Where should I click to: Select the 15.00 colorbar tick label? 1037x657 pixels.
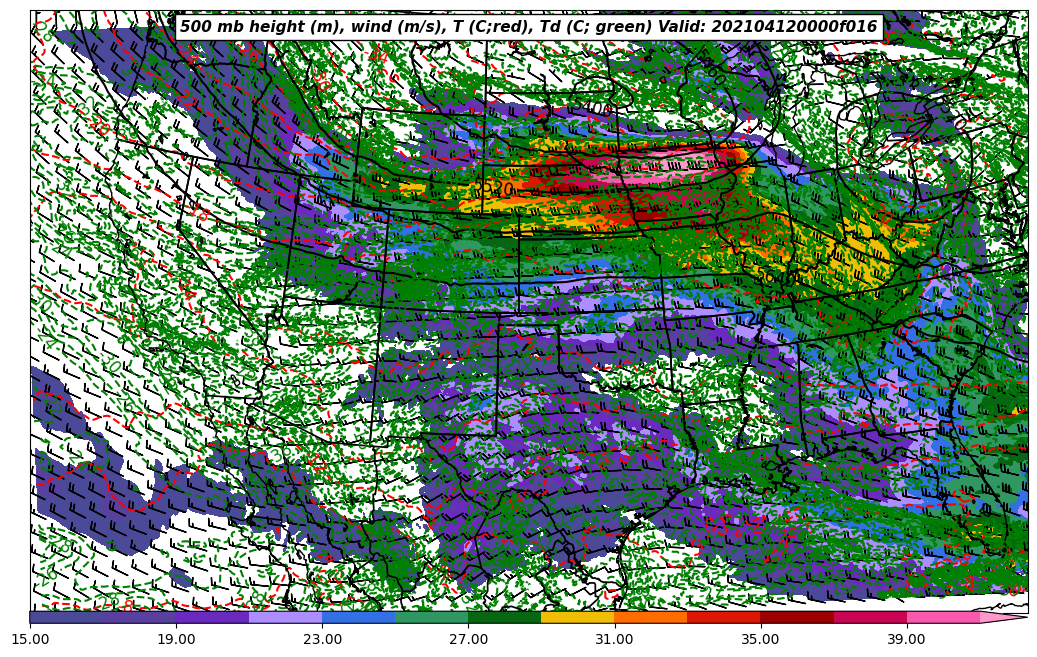click(x=30, y=638)
